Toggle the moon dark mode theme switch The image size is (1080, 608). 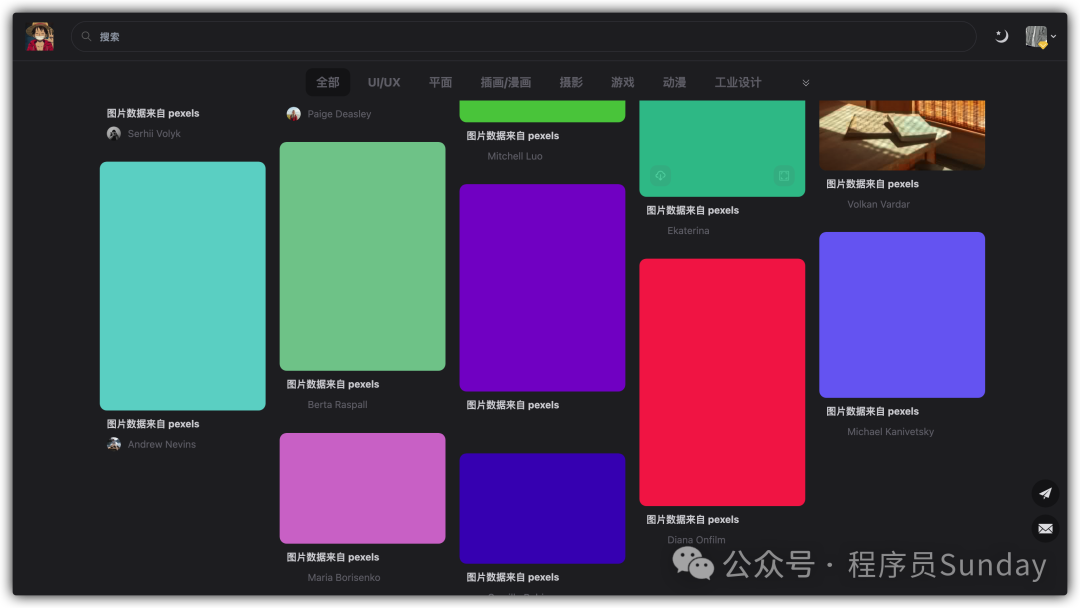(1001, 37)
